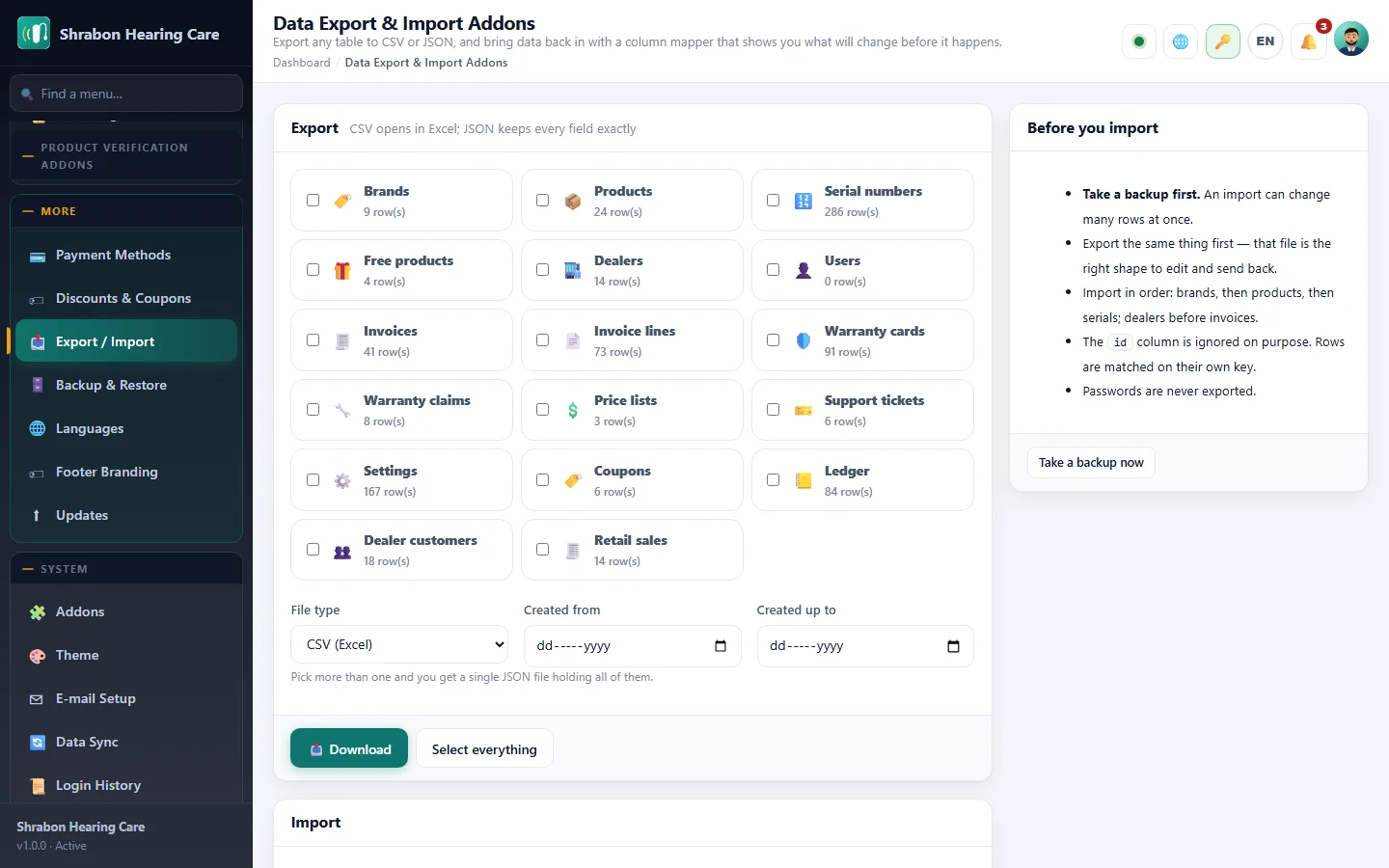Image resolution: width=1389 pixels, height=868 pixels.
Task: Open Discounts & Coupons menu item
Action: [x=126, y=299]
